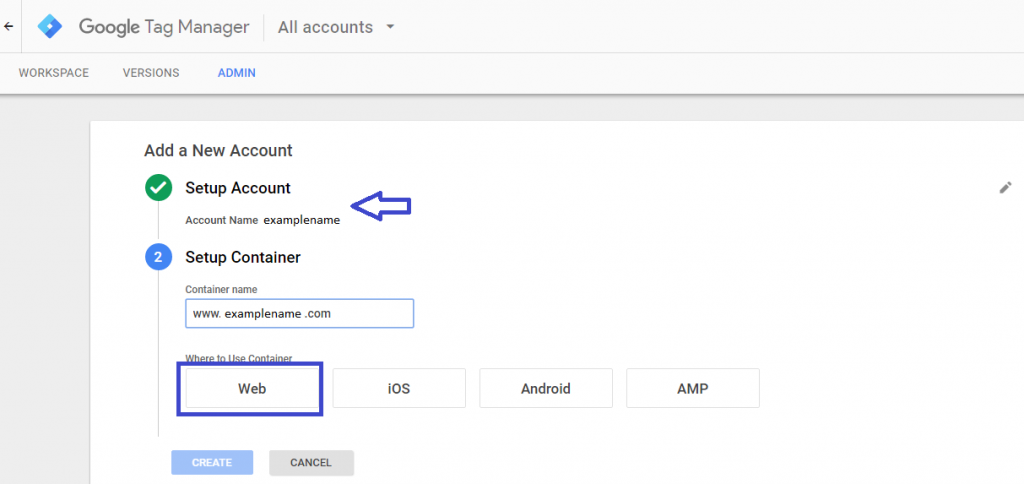Click the pencil edit icon for Setup Account
The width and height of the screenshot is (1024, 484).
pyautogui.click(x=1005, y=187)
